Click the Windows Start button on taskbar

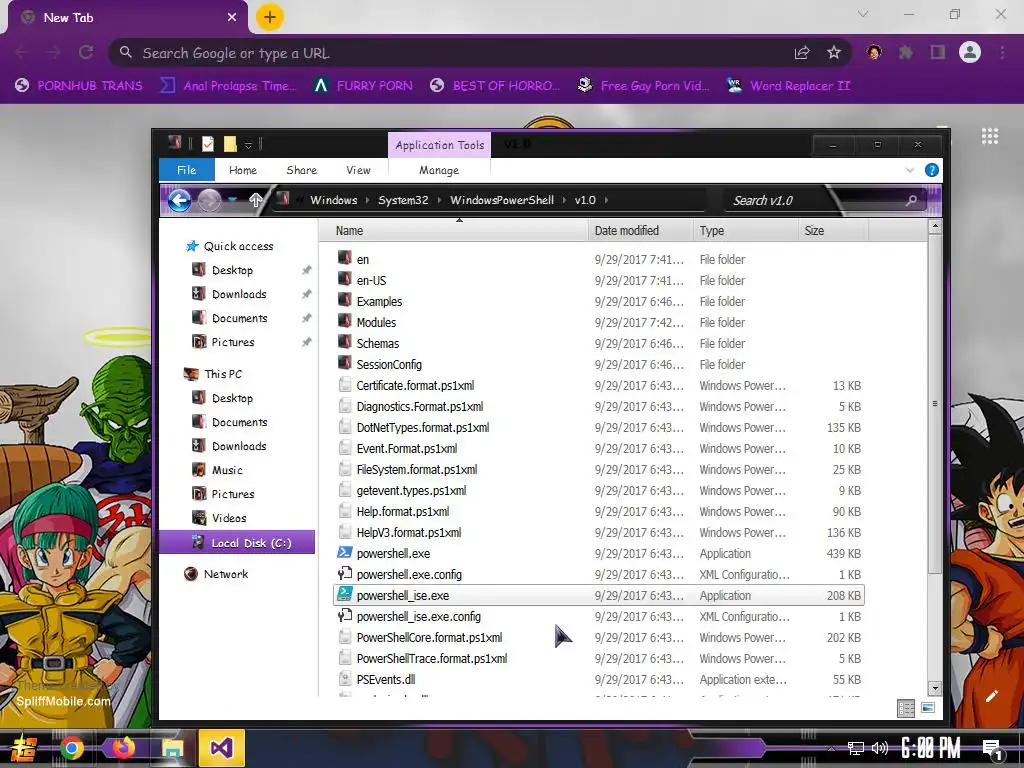pos(22,748)
